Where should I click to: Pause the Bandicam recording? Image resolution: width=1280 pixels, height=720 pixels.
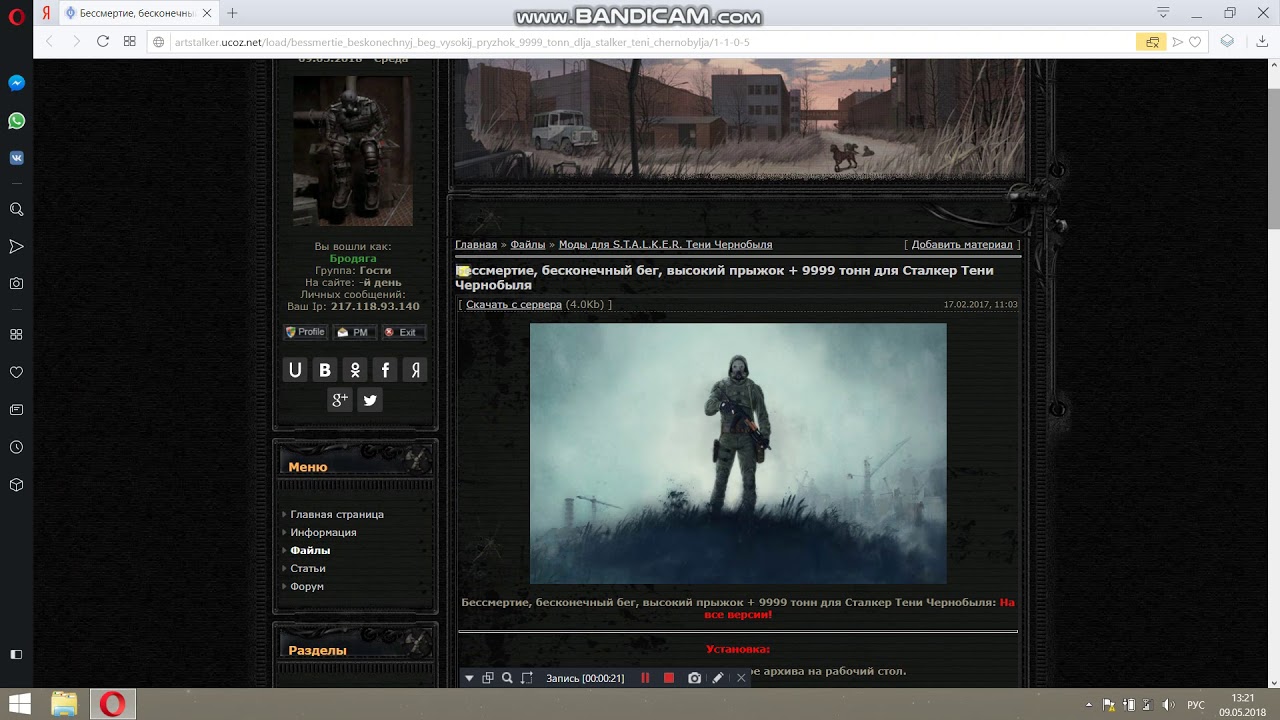point(645,678)
